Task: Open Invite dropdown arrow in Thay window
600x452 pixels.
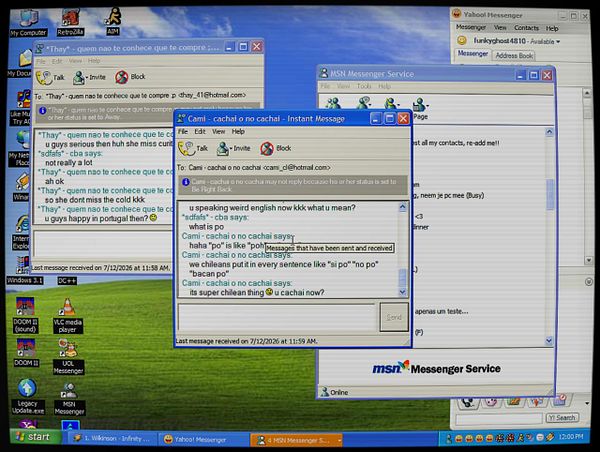Action: point(87,77)
